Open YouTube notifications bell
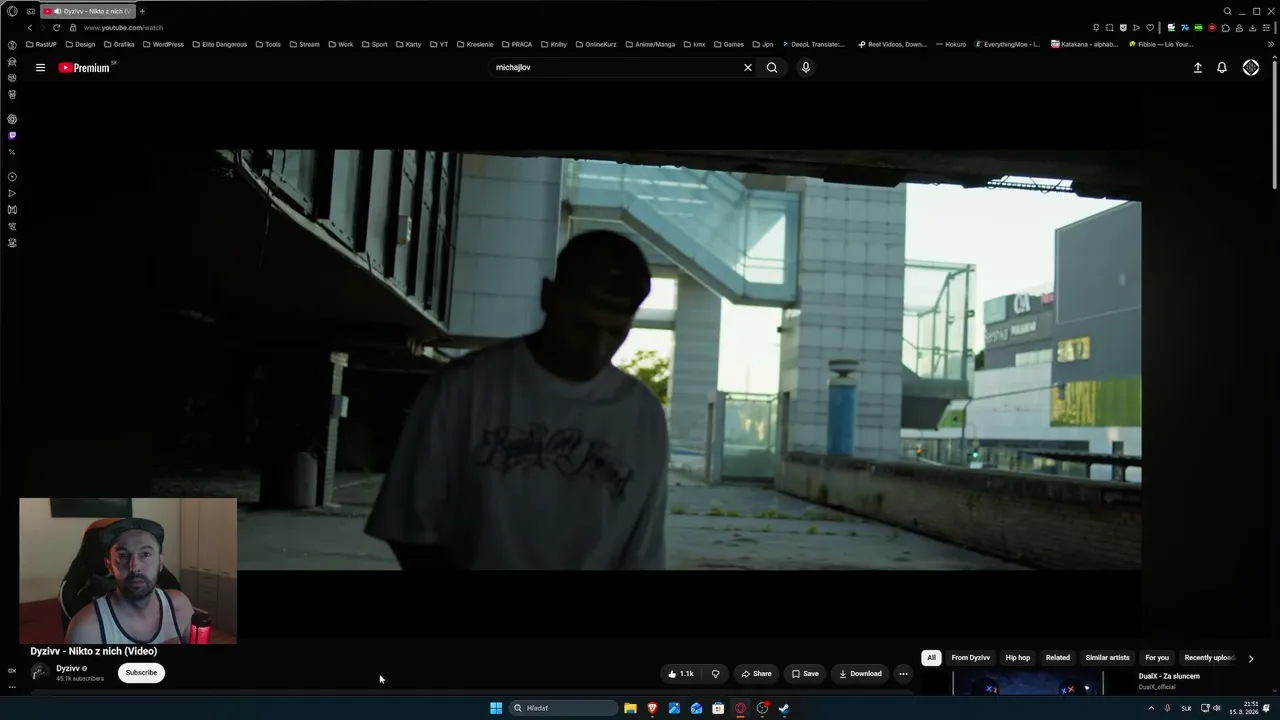 1222,68
